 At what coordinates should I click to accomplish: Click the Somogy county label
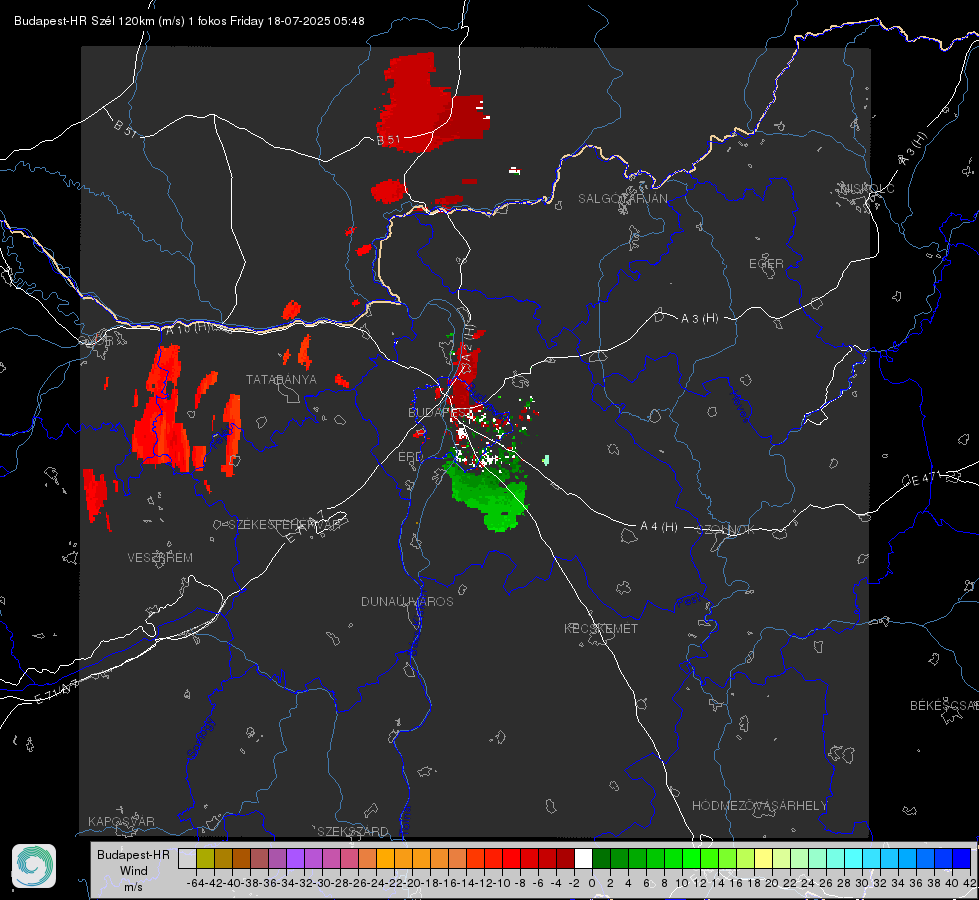201,738
